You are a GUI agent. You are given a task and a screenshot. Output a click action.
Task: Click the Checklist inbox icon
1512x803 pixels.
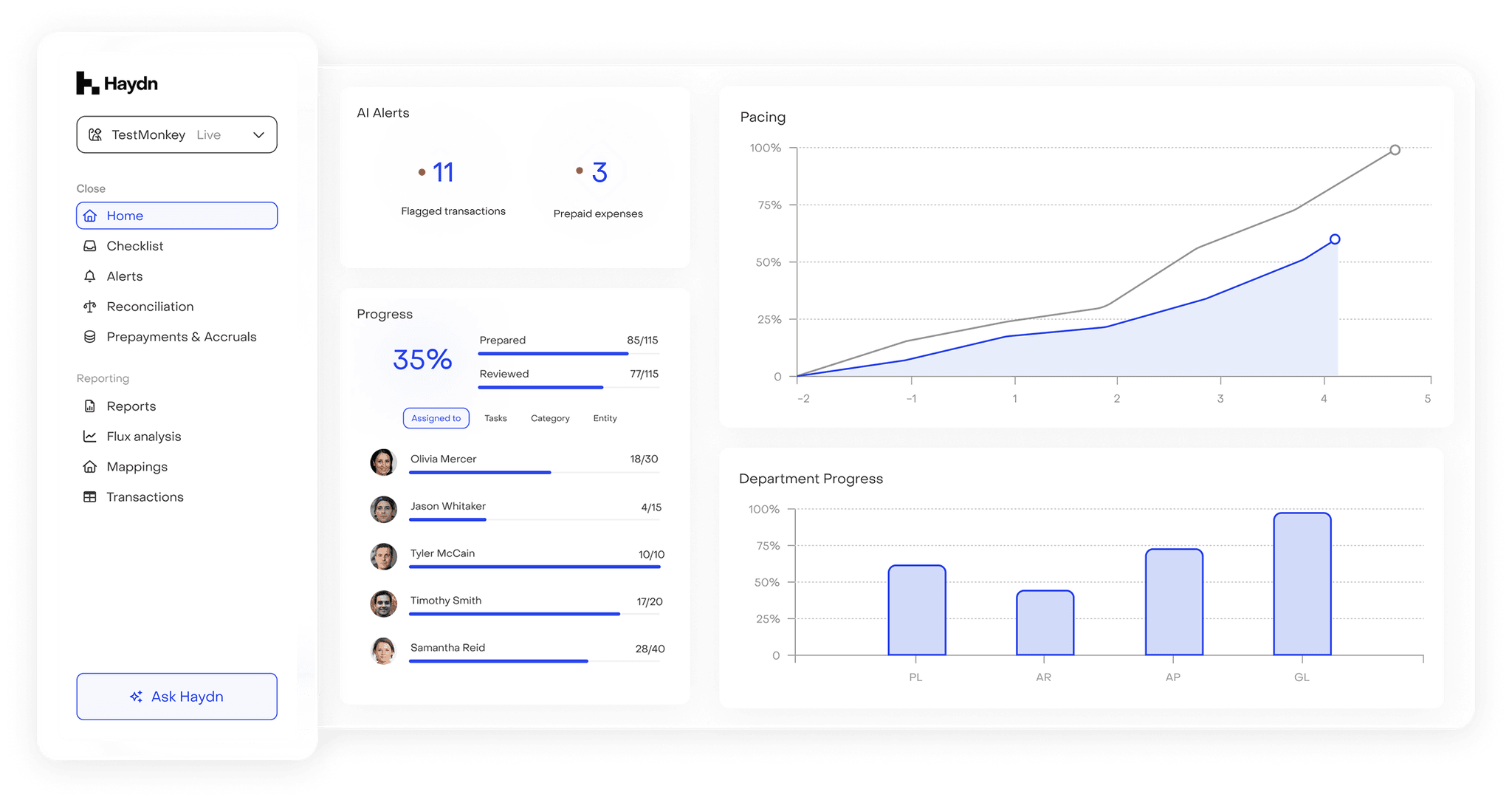click(x=90, y=246)
